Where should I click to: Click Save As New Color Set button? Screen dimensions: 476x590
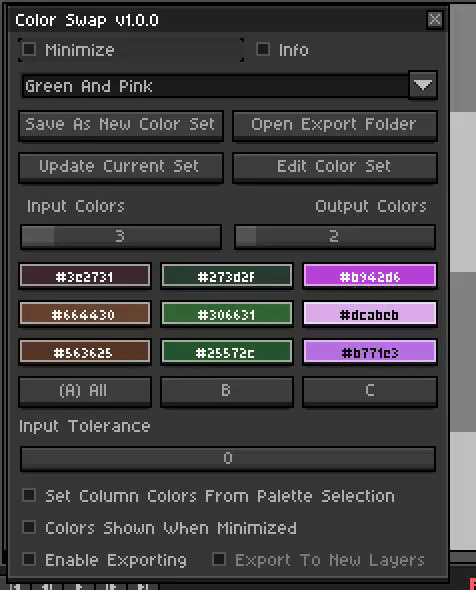121,126
